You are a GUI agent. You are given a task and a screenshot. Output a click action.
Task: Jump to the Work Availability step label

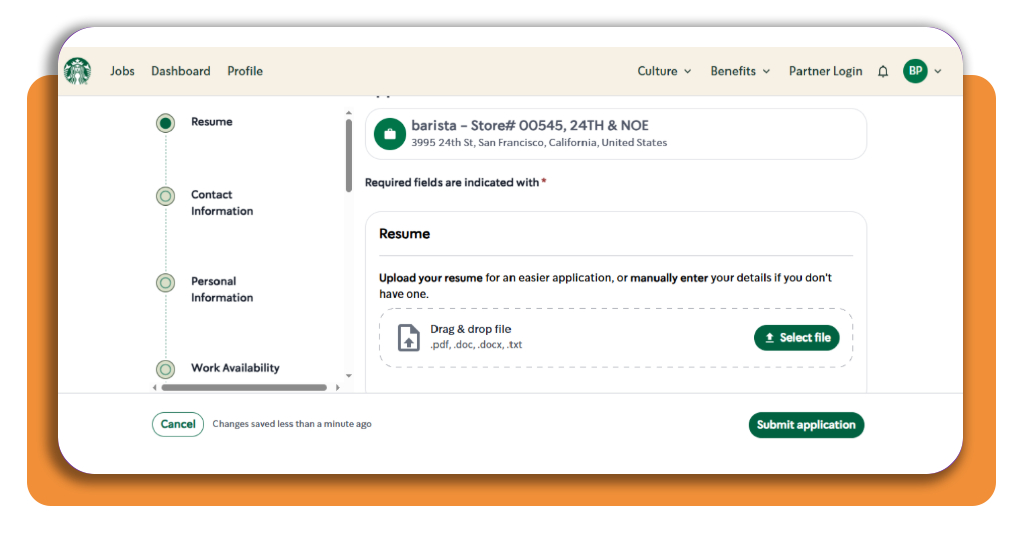tap(235, 368)
